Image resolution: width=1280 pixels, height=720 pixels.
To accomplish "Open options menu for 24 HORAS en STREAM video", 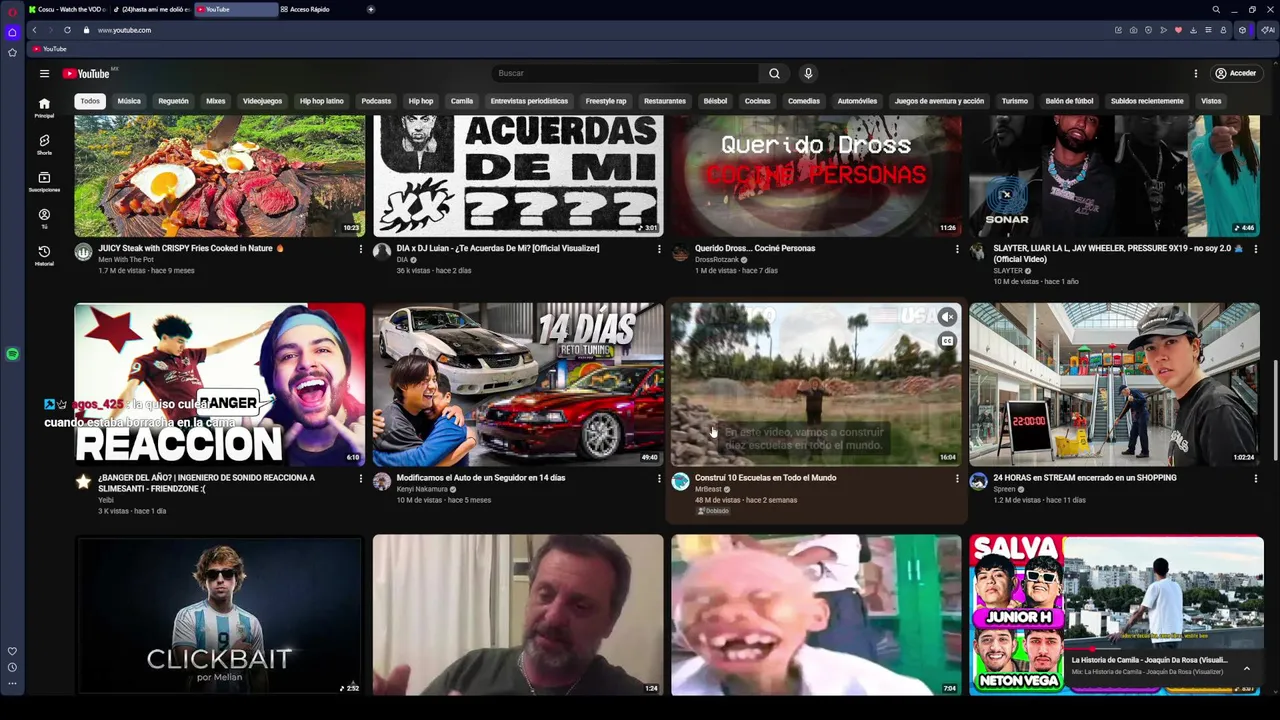I will click(x=1256, y=479).
